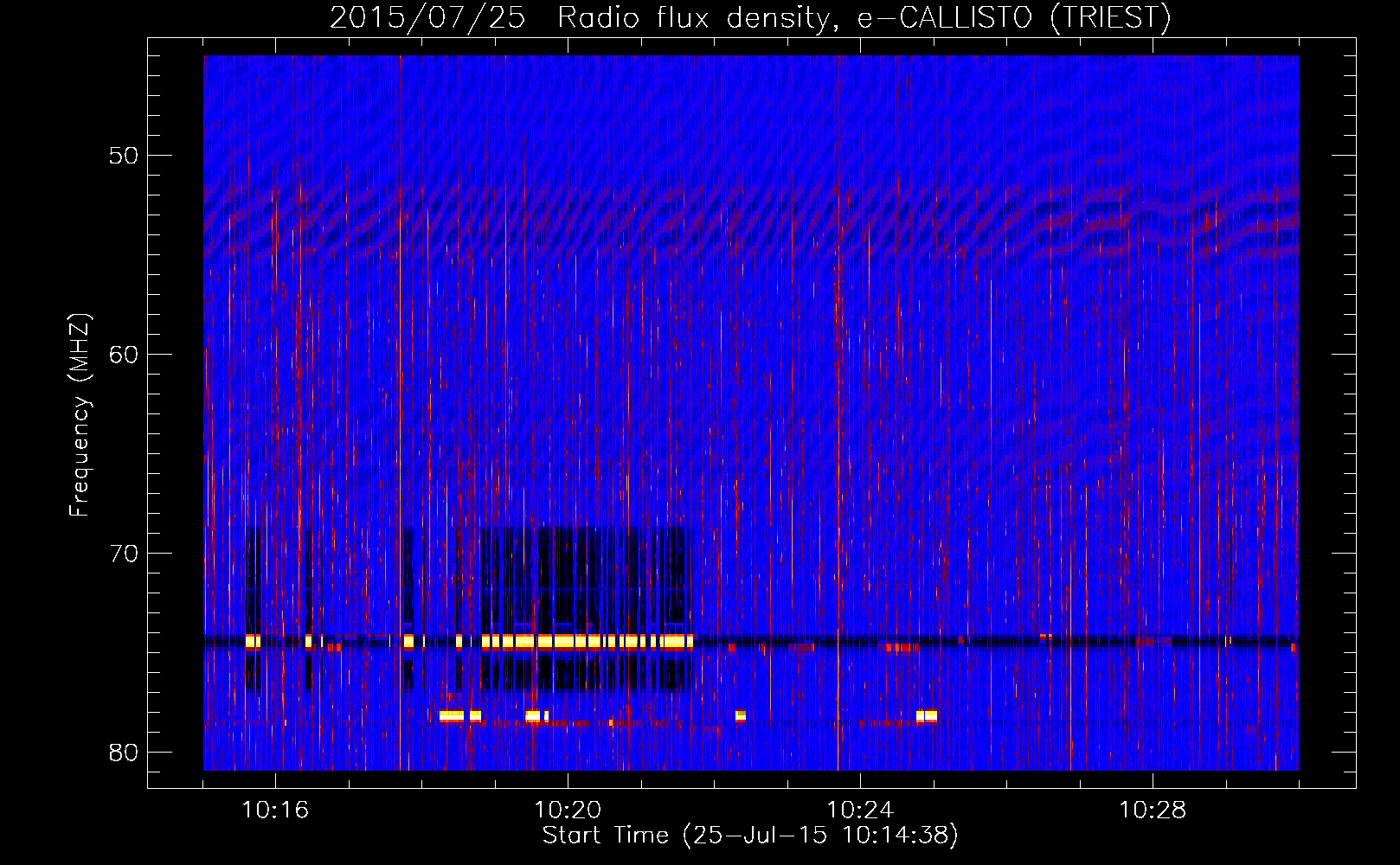The height and width of the screenshot is (865, 1400).
Task: Click the 80 frequency tick label
Action: pos(125,753)
